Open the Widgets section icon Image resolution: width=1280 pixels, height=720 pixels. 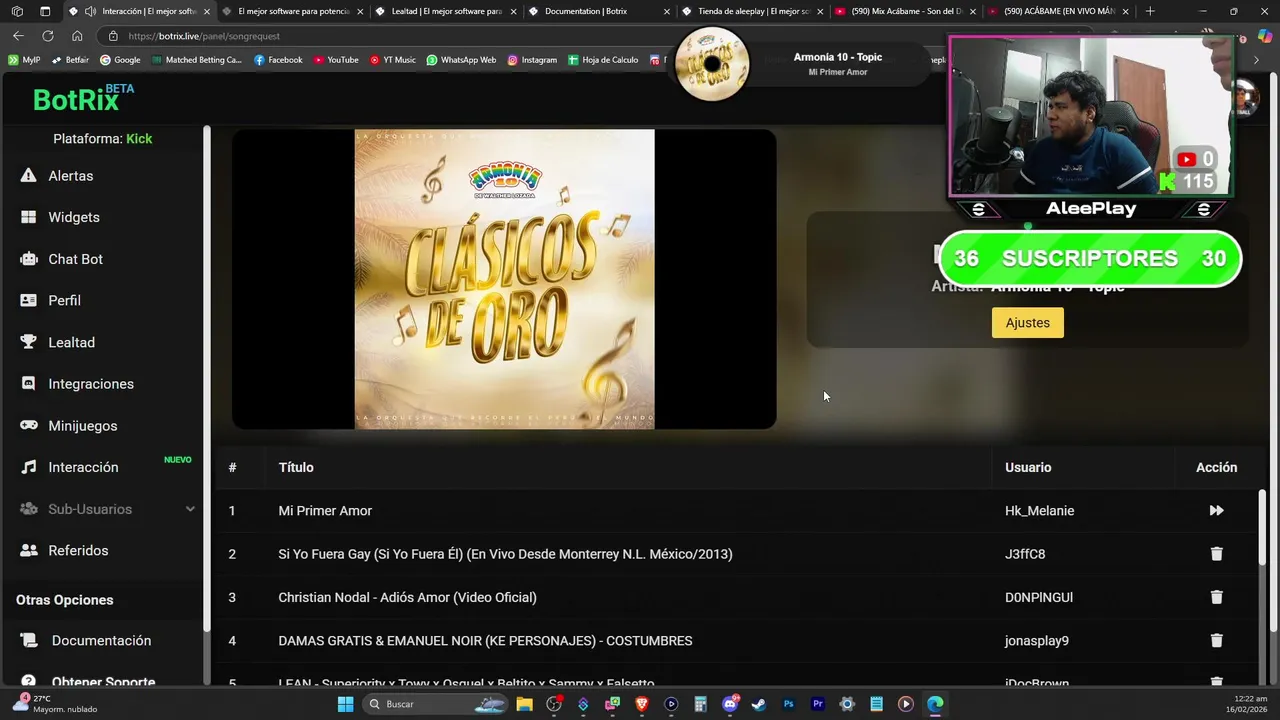[28, 217]
